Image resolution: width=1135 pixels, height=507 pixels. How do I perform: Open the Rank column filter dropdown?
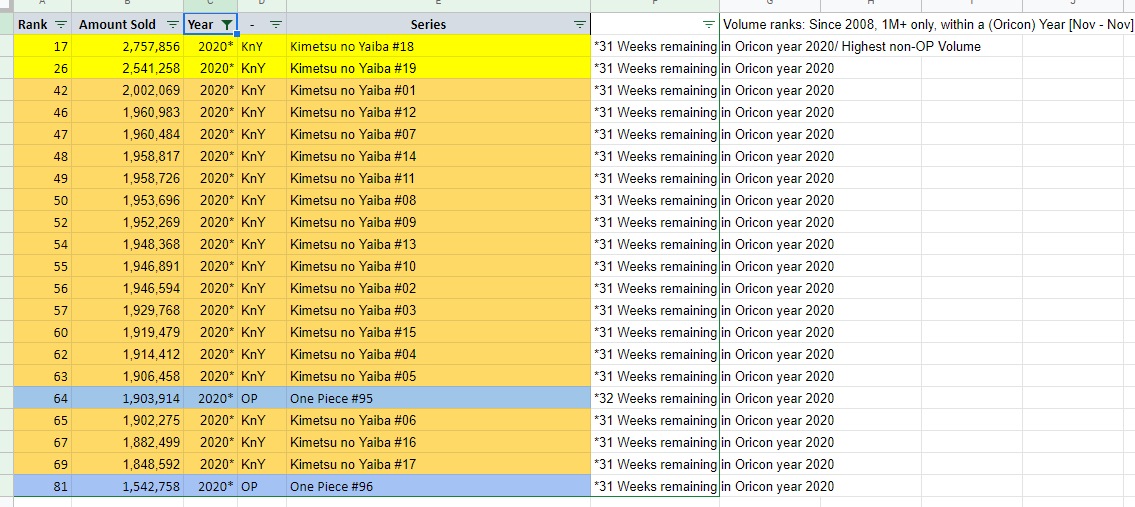click(x=61, y=25)
